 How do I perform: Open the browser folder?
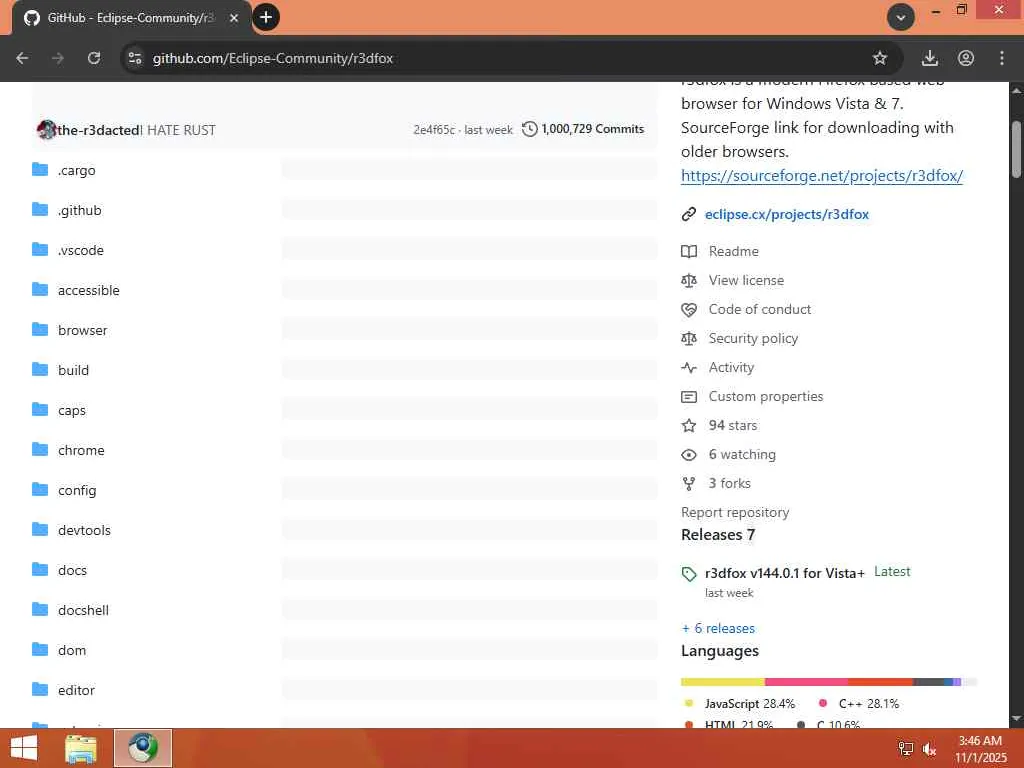coord(82,330)
